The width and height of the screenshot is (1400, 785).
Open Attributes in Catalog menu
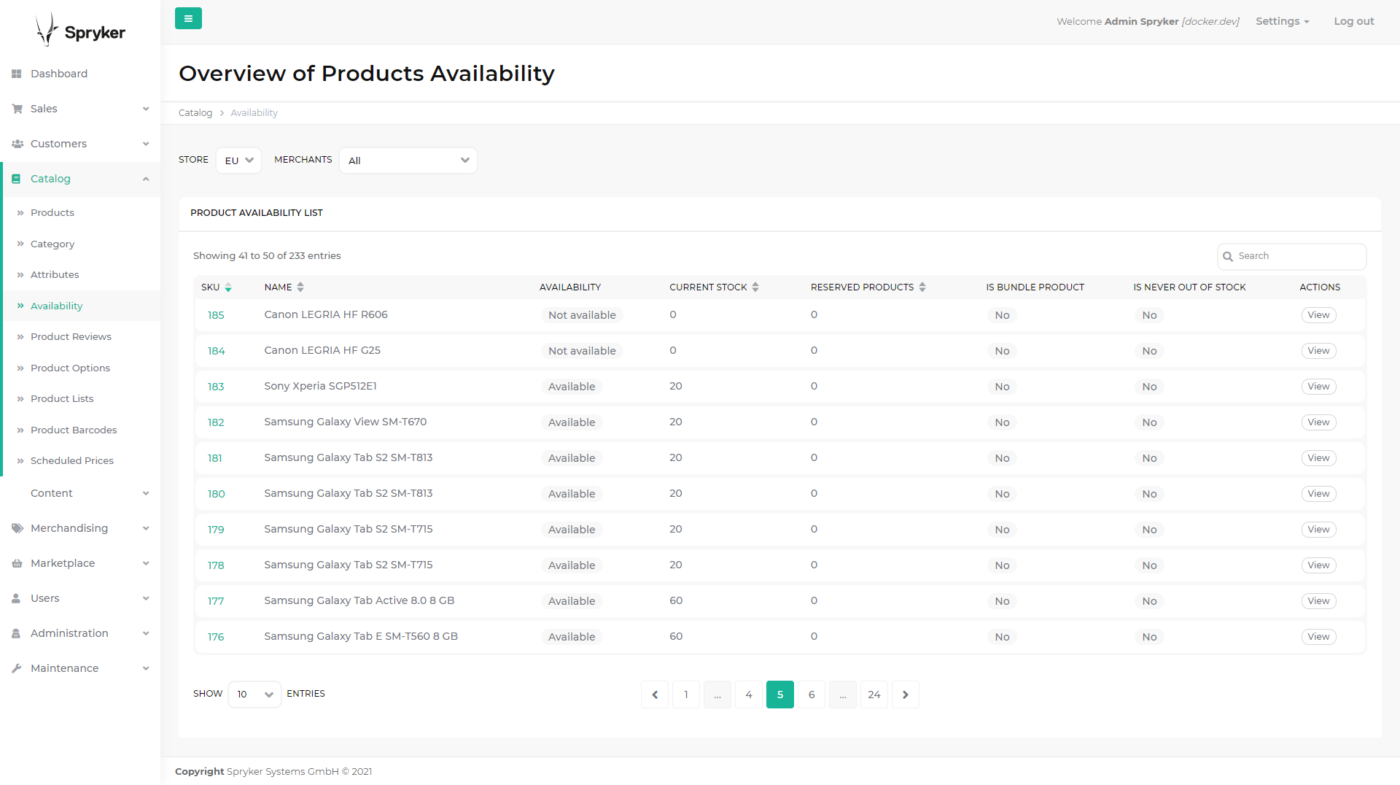(54, 275)
